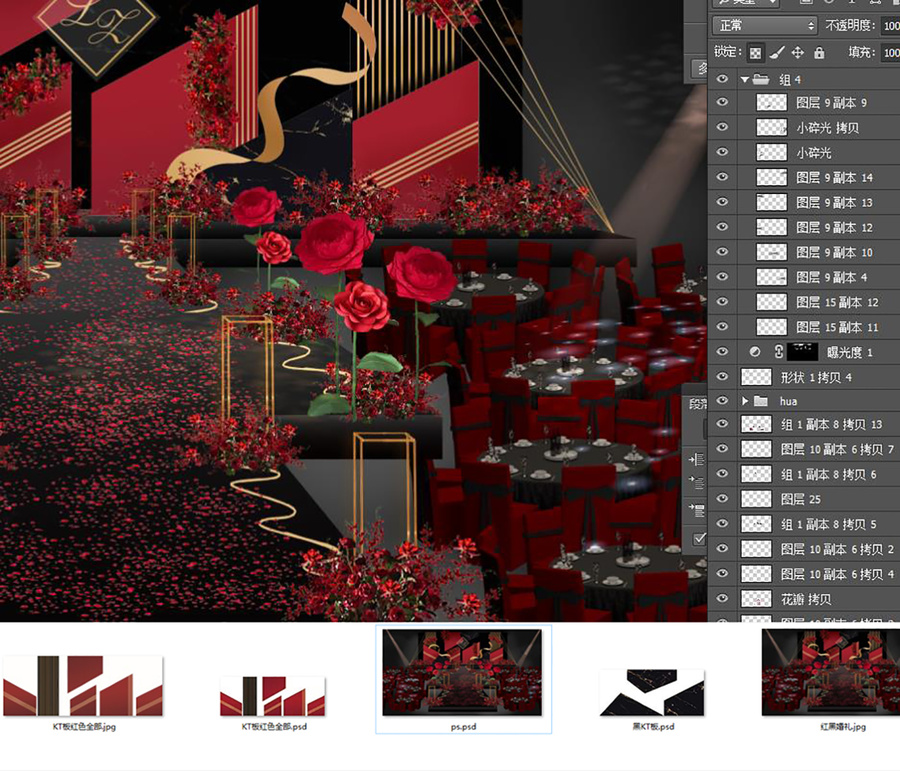Click the folder icon of group 组 4
900x771 pixels.
(x=761, y=79)
